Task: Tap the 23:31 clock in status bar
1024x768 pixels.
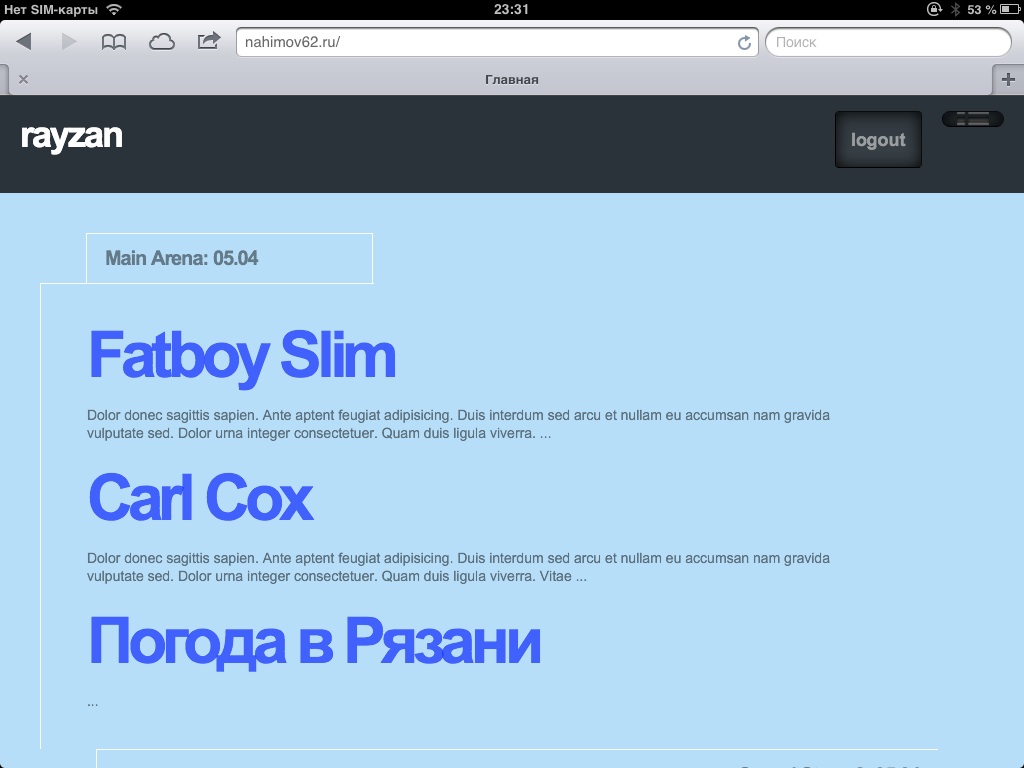Action: (511, 9)
